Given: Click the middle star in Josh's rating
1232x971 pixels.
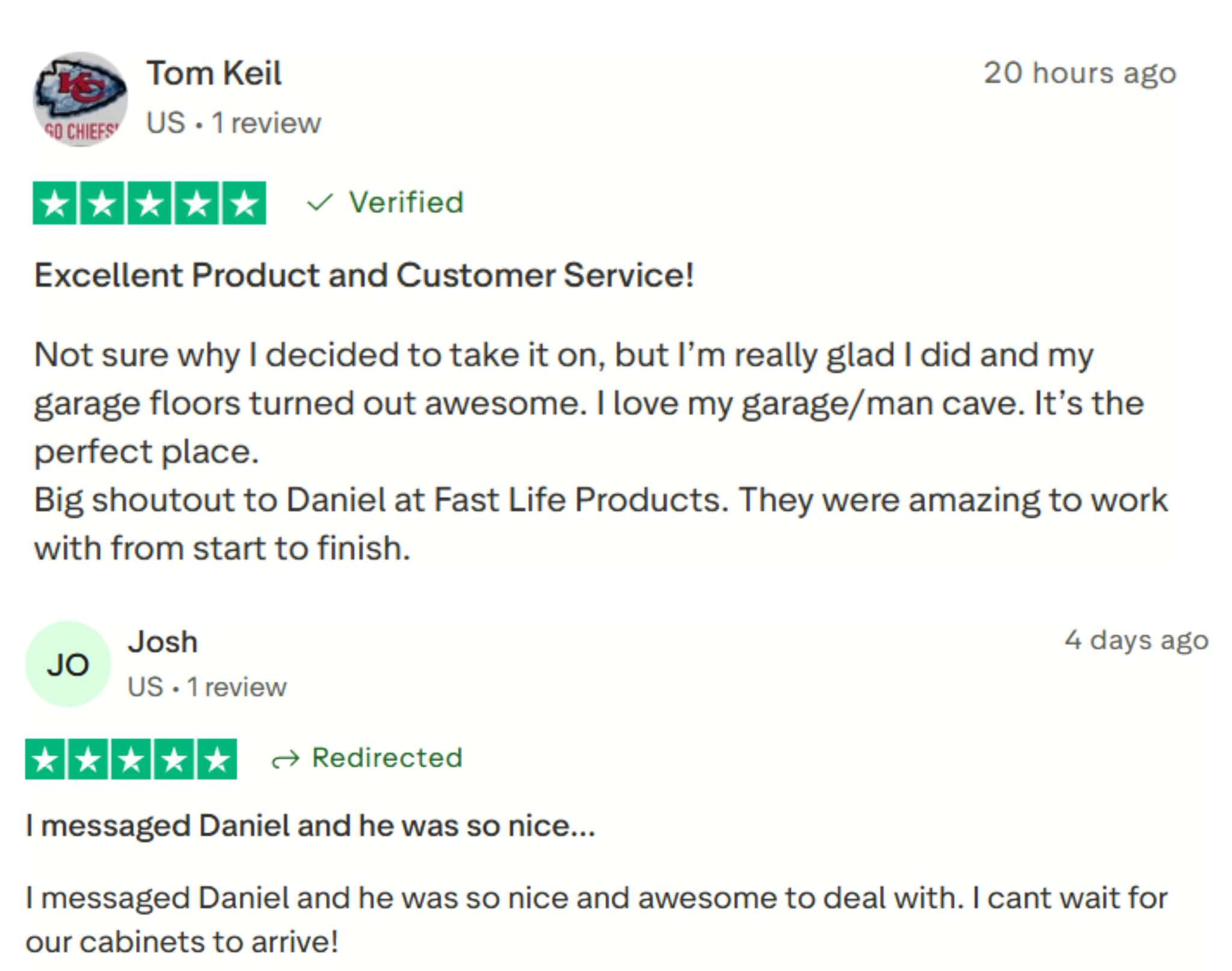Looking at the screenshot, I should pos(131,759).
